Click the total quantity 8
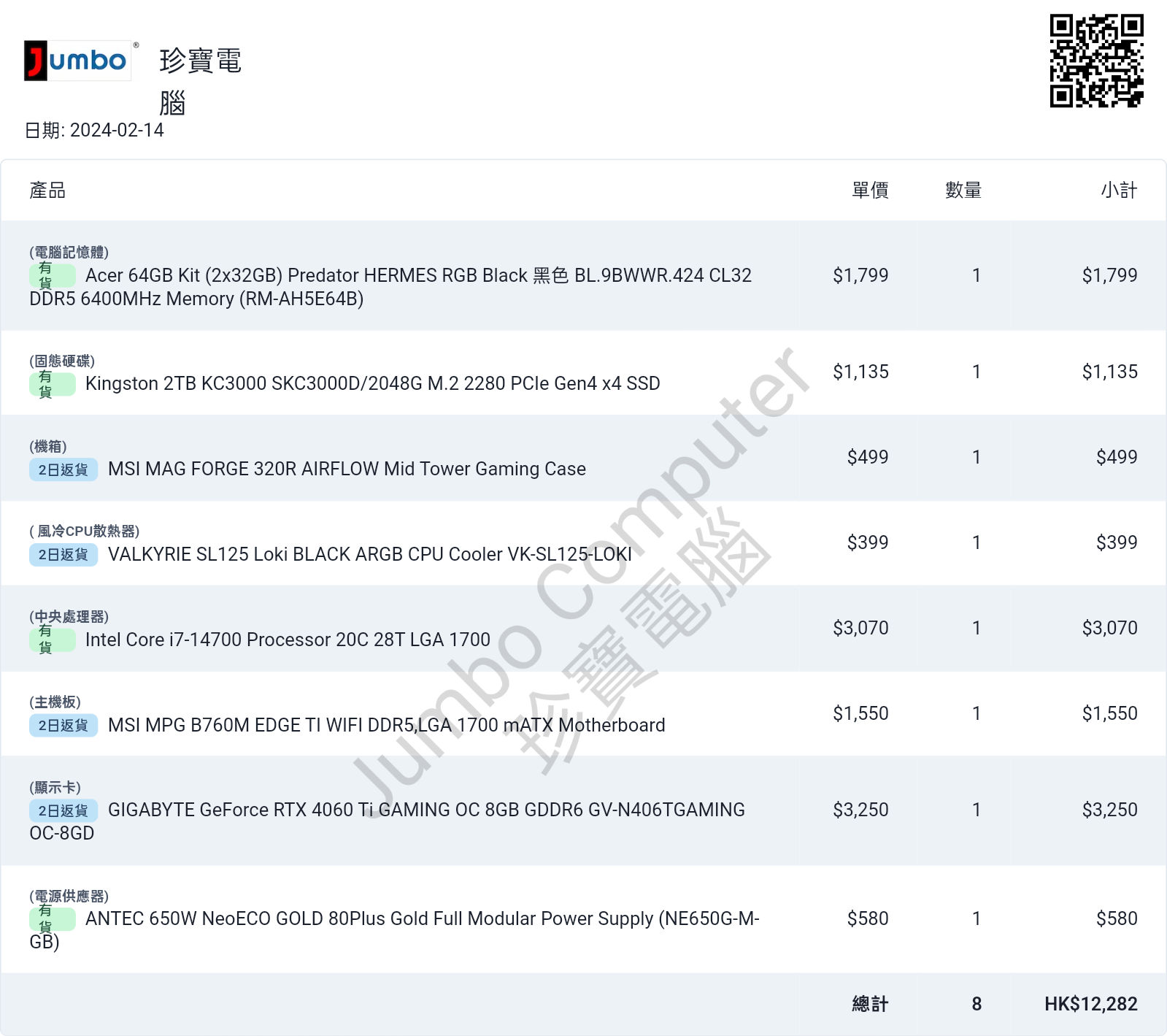The height and width of the screenshot is (1036, 1167). (x=977, y=1004)
